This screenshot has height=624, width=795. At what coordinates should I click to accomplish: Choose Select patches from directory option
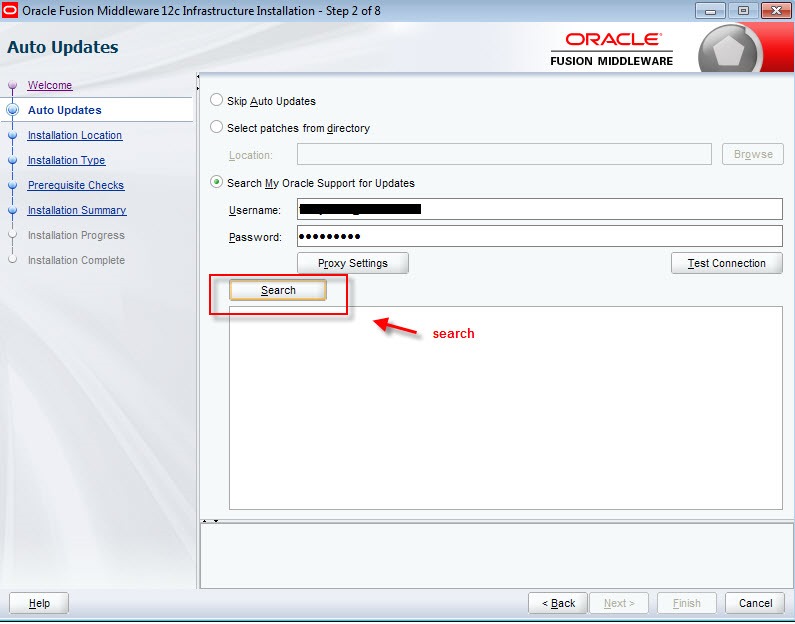tap(216, 127)
